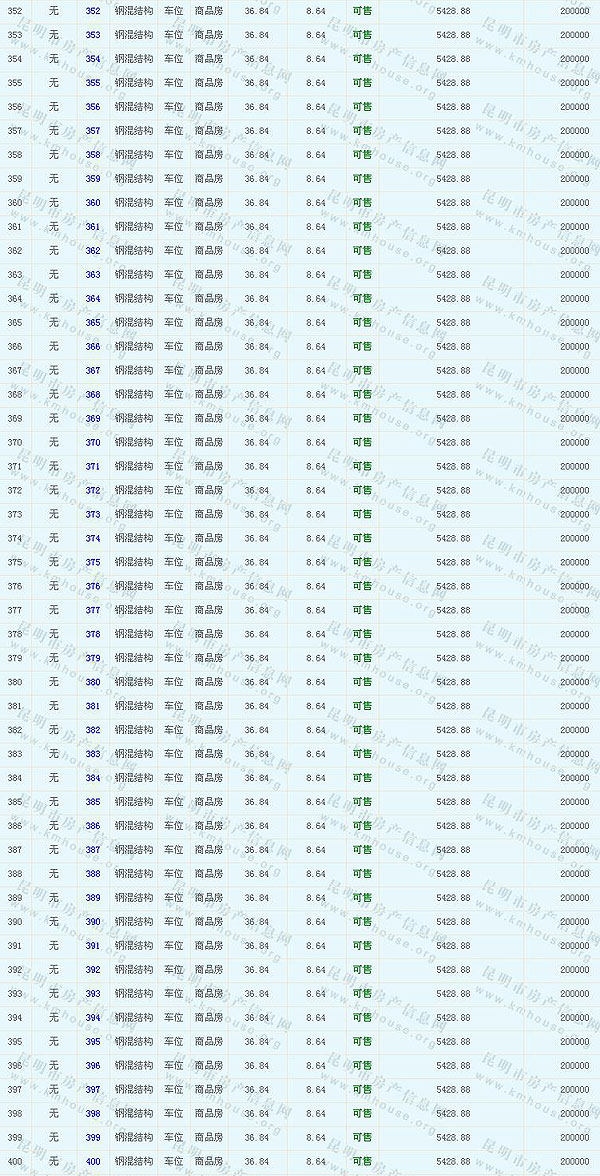Open the blue unit link 364
Viewport: 600px width, 1176px height.
coord(93,299)
